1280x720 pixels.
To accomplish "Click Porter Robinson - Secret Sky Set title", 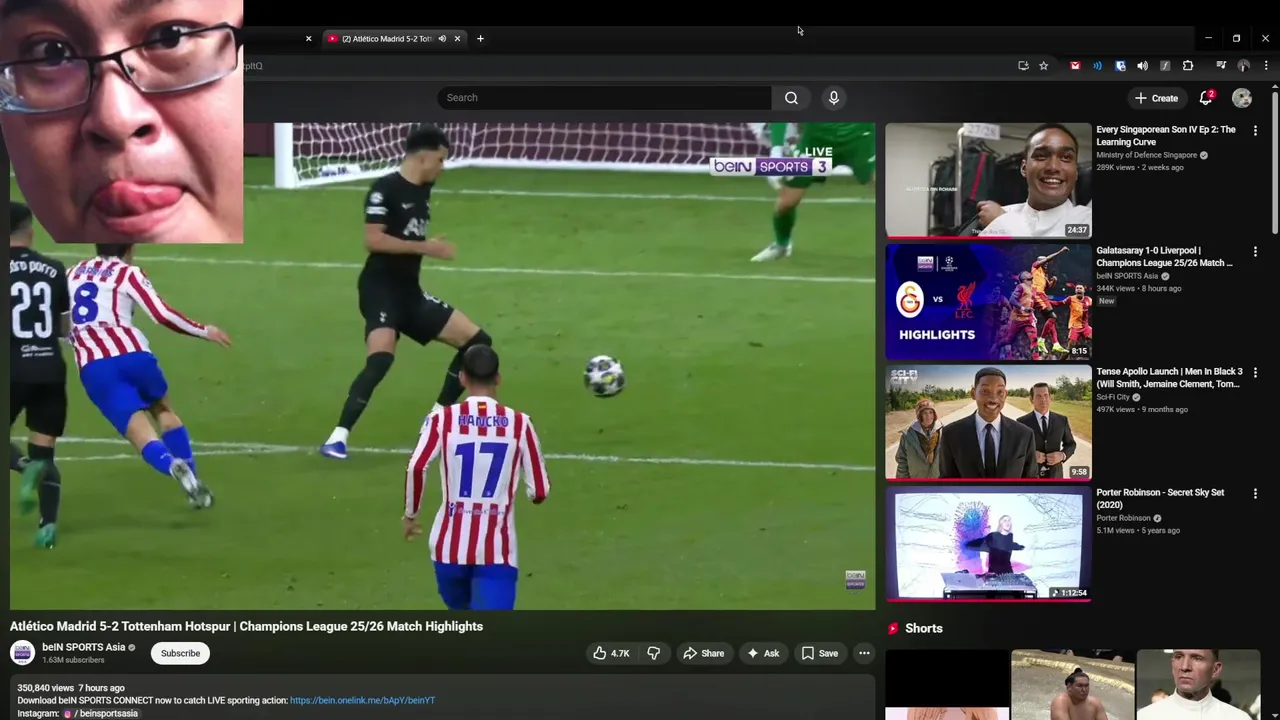I will pyautogui.click(x=1160, y=499).
